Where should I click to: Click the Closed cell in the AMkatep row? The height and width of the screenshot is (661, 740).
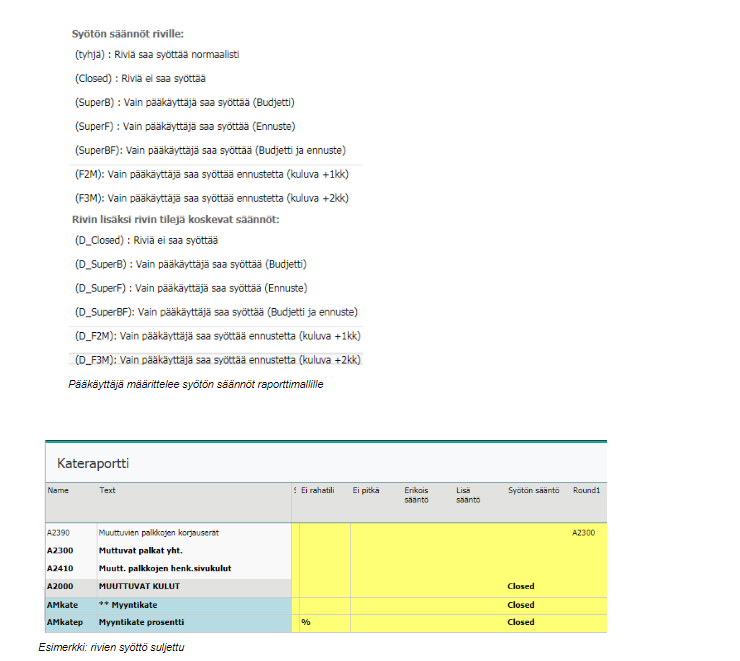click(520, 622)
